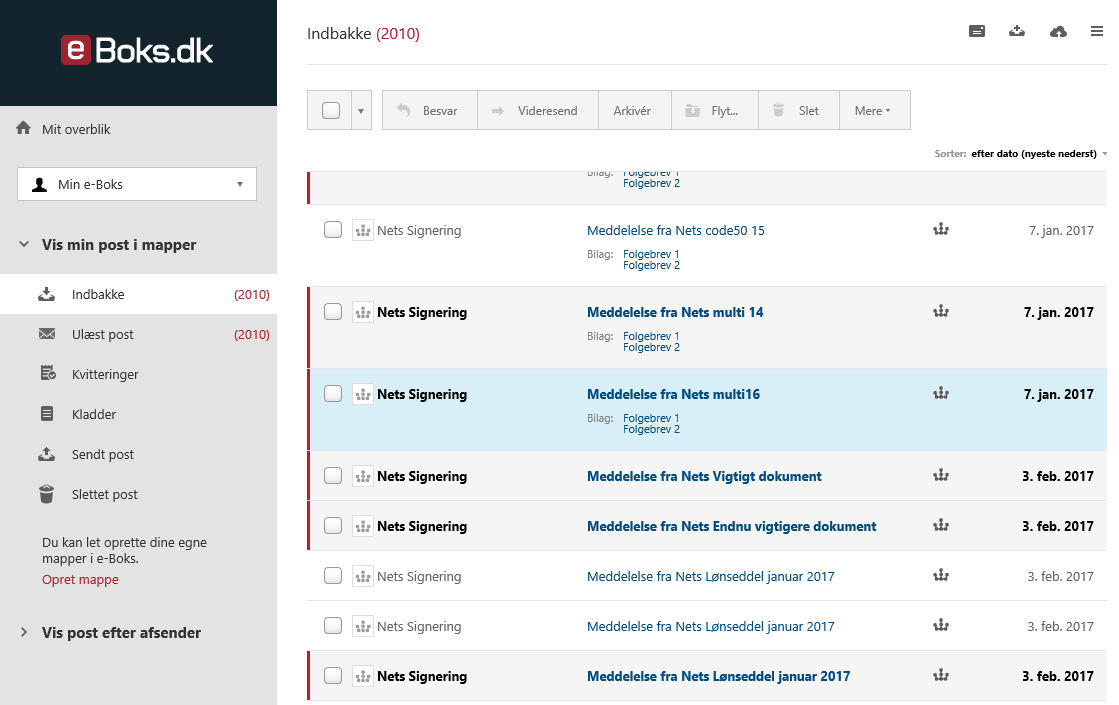This screenshot has width=1119, height=705.
Task: Open the sort order dropdown efter dato
Action: 1038,153
